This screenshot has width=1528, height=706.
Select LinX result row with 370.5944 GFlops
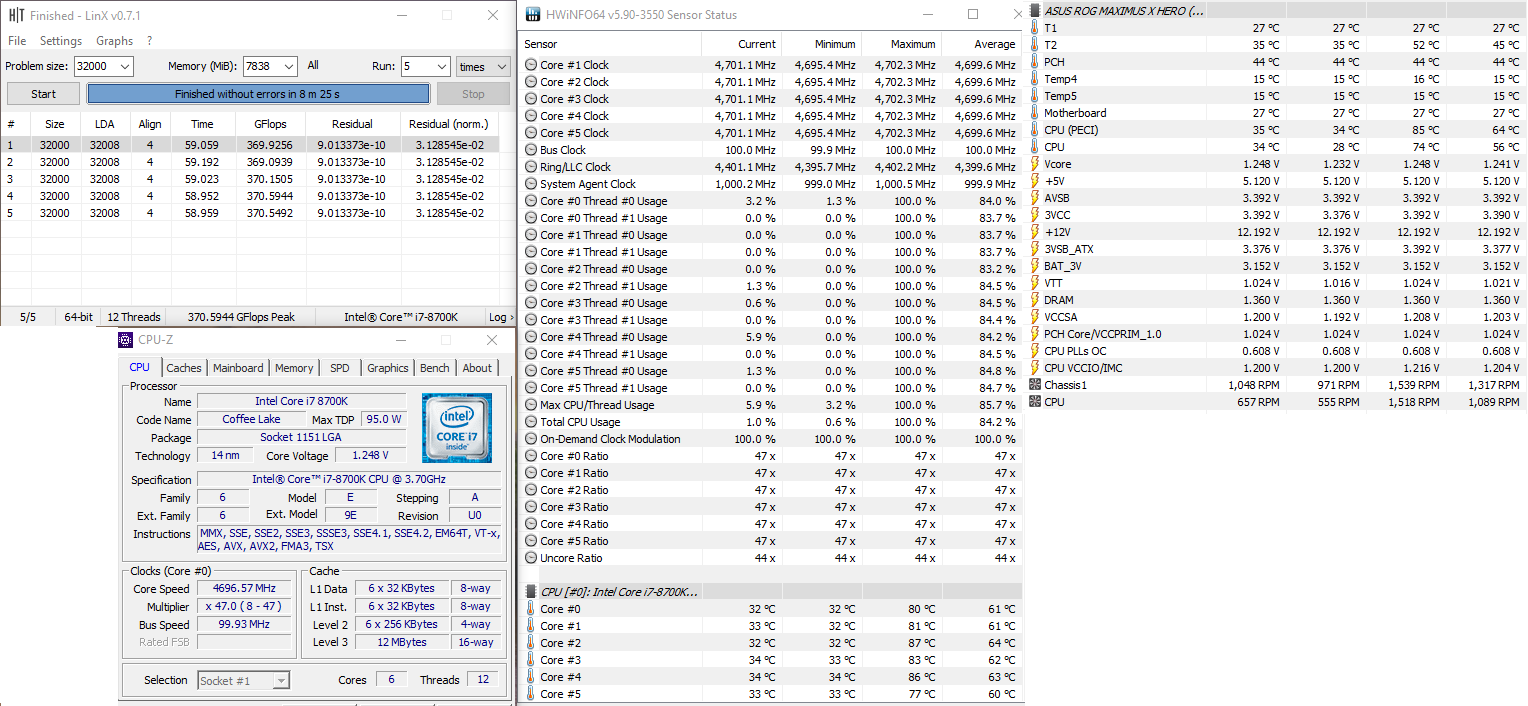point(250,196)
